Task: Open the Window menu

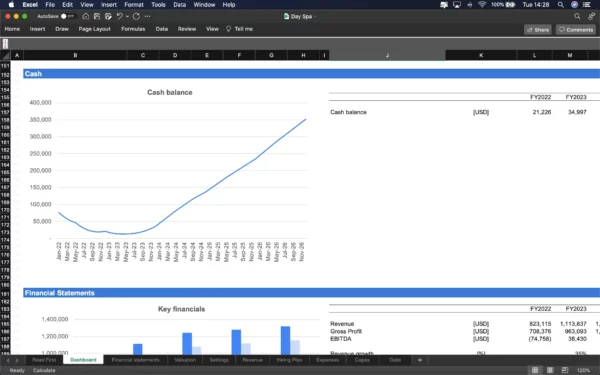Action: [204, 5]
